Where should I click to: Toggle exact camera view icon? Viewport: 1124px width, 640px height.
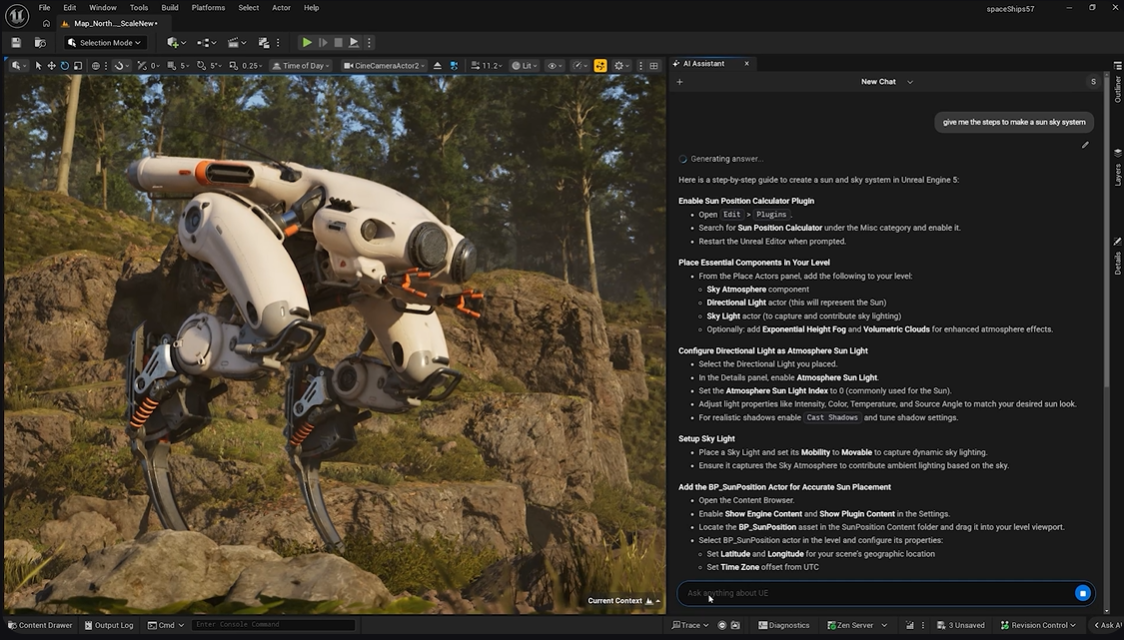coord(454,66)
